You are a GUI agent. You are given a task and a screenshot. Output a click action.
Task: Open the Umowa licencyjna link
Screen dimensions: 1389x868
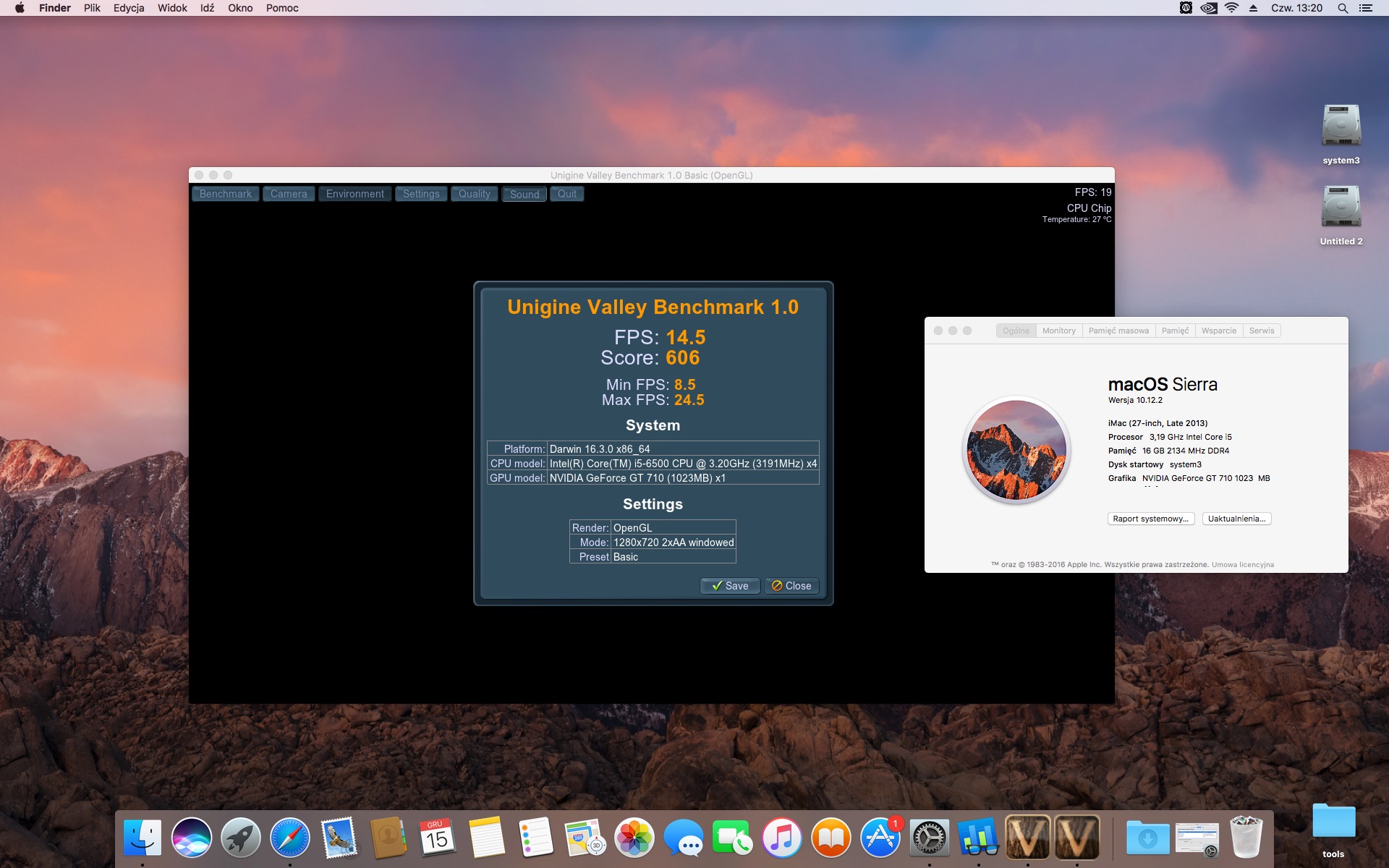1243,565
